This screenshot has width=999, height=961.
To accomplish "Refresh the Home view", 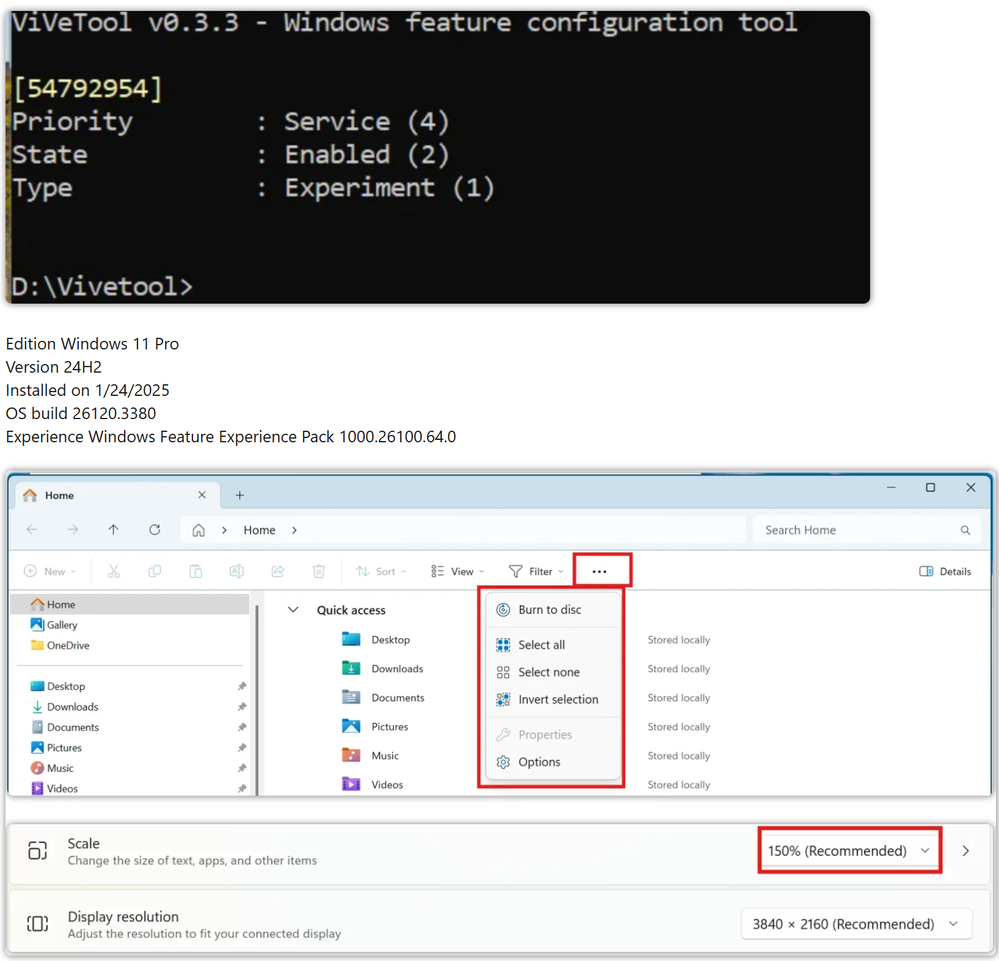I will (155, 530).
